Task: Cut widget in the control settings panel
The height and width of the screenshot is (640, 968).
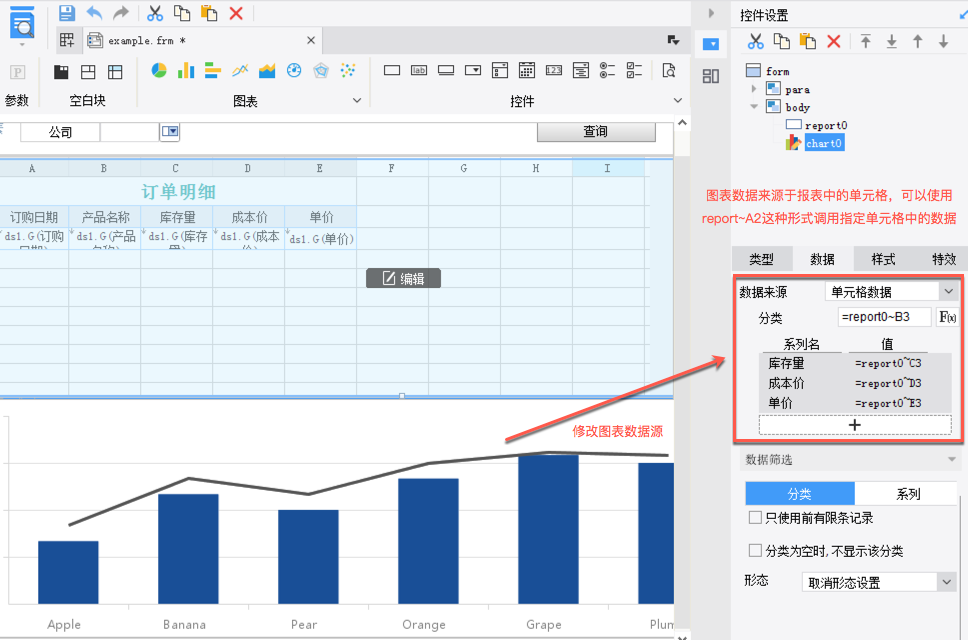Action: (x=756, y=41)
